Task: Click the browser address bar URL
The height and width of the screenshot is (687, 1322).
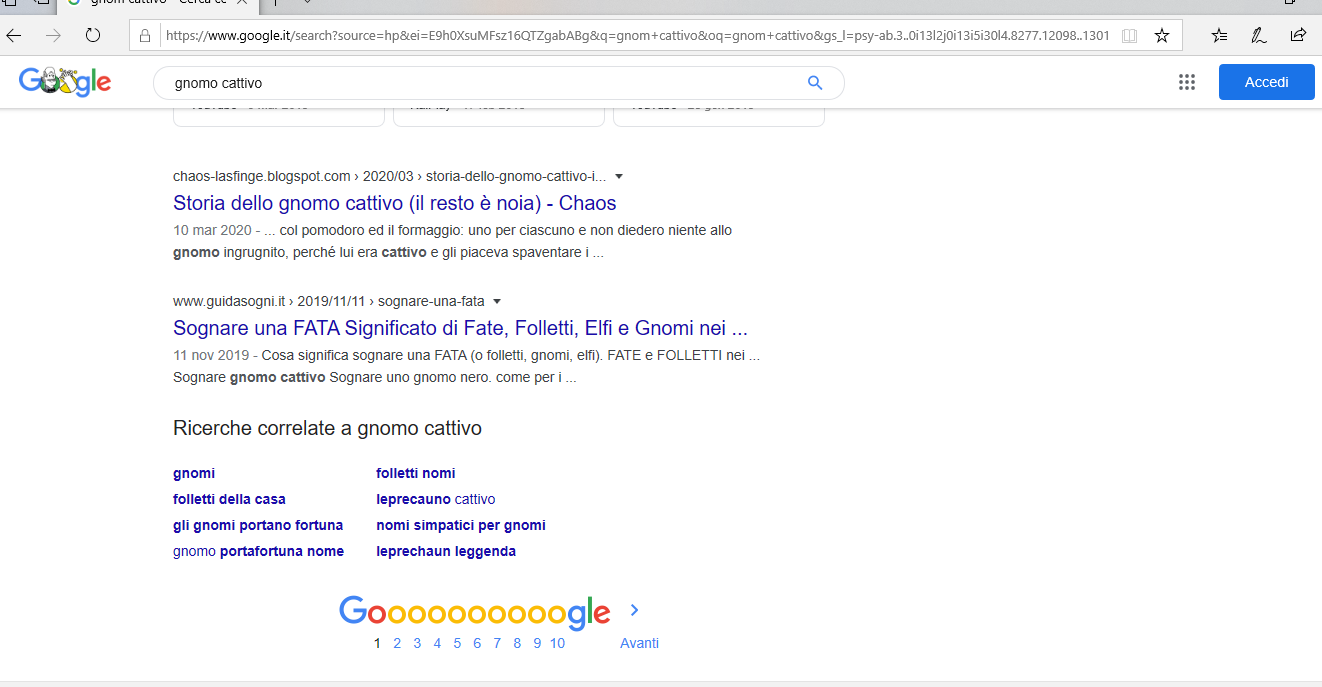Action: pyautogui.click(x=637, y=36)
